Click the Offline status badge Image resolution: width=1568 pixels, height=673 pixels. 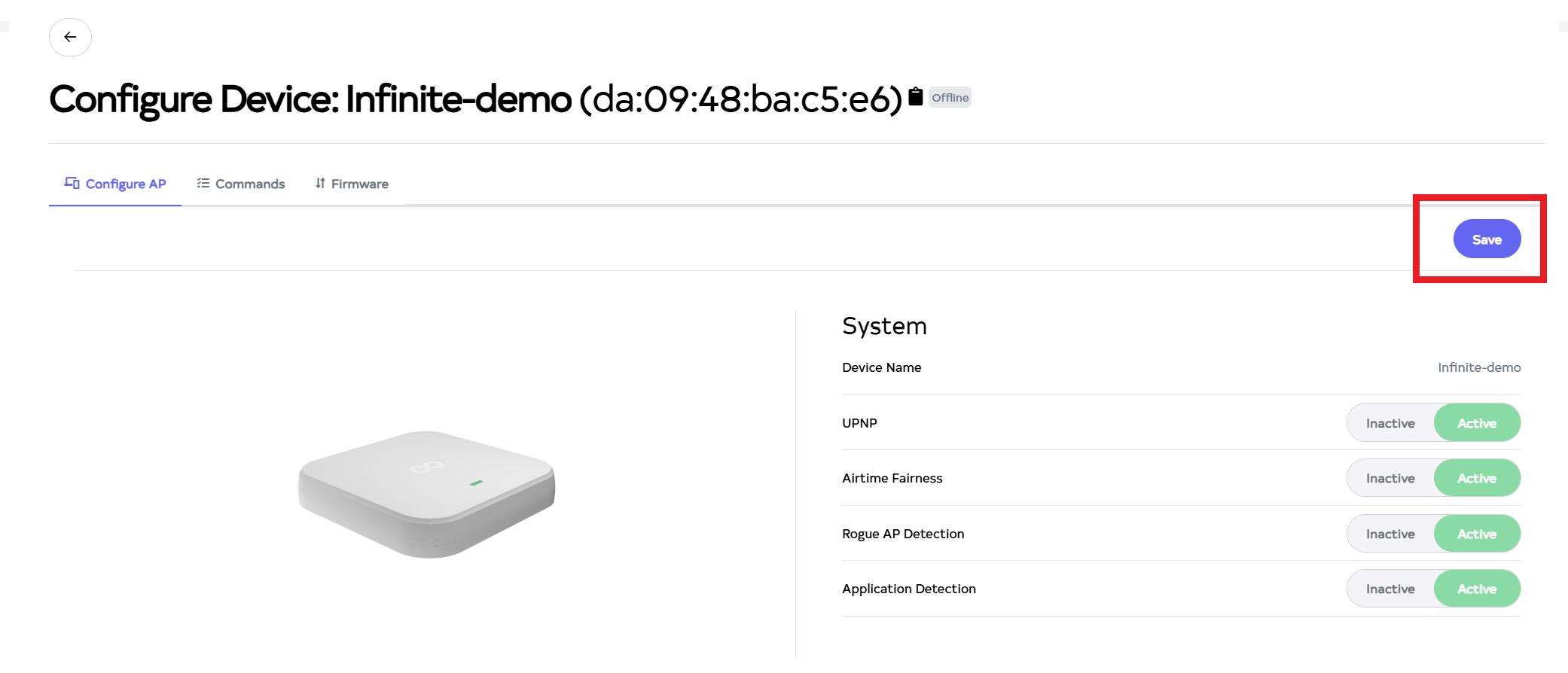(x=950, y=97)
